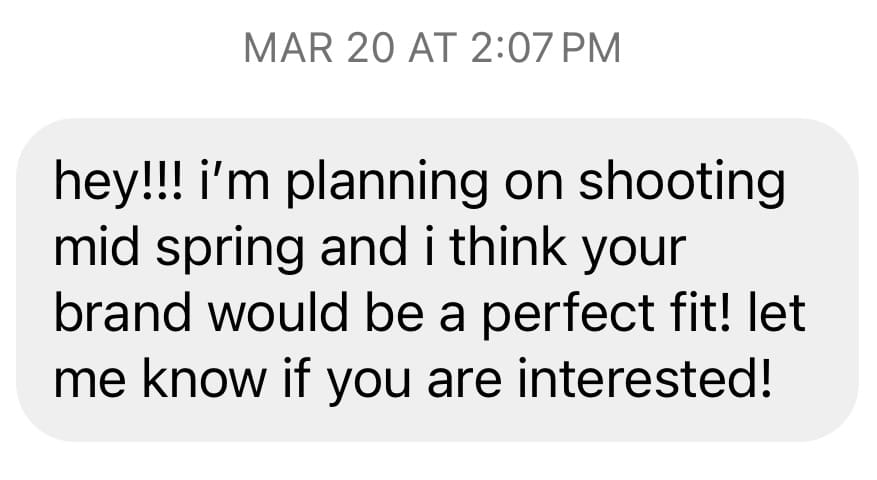Click the word "perfect" in the message
Screen dimensions: 877x480
tap(568, 313)
